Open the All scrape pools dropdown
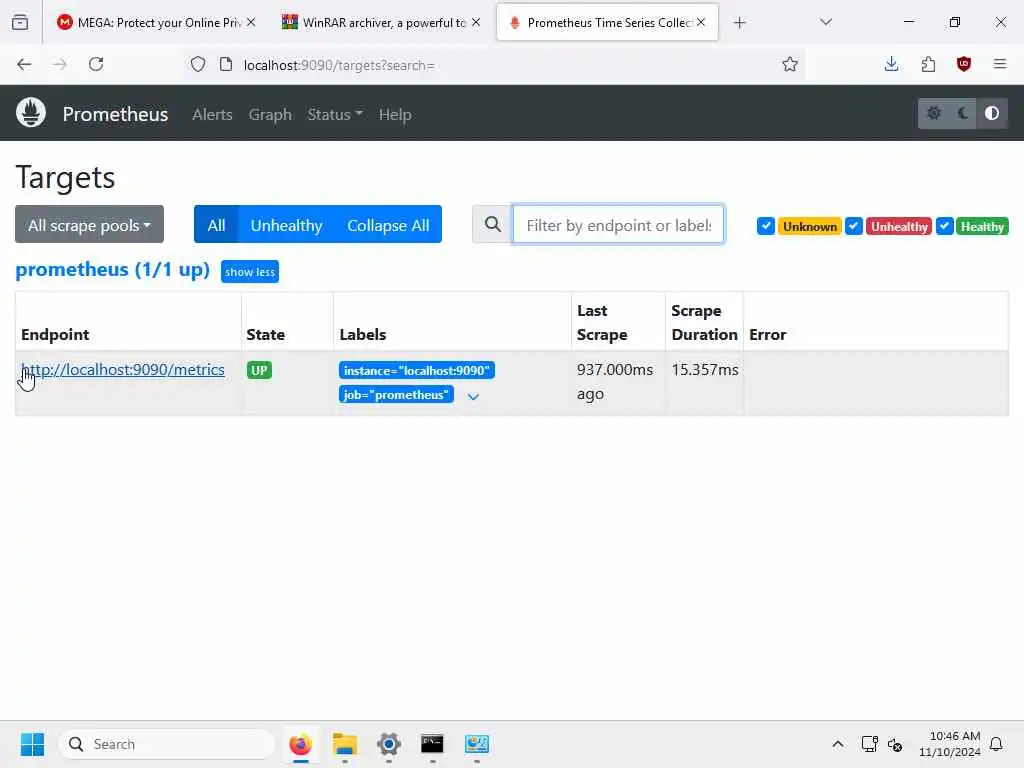This screenshot has width=1024, height=768. (x=89, y=225)
